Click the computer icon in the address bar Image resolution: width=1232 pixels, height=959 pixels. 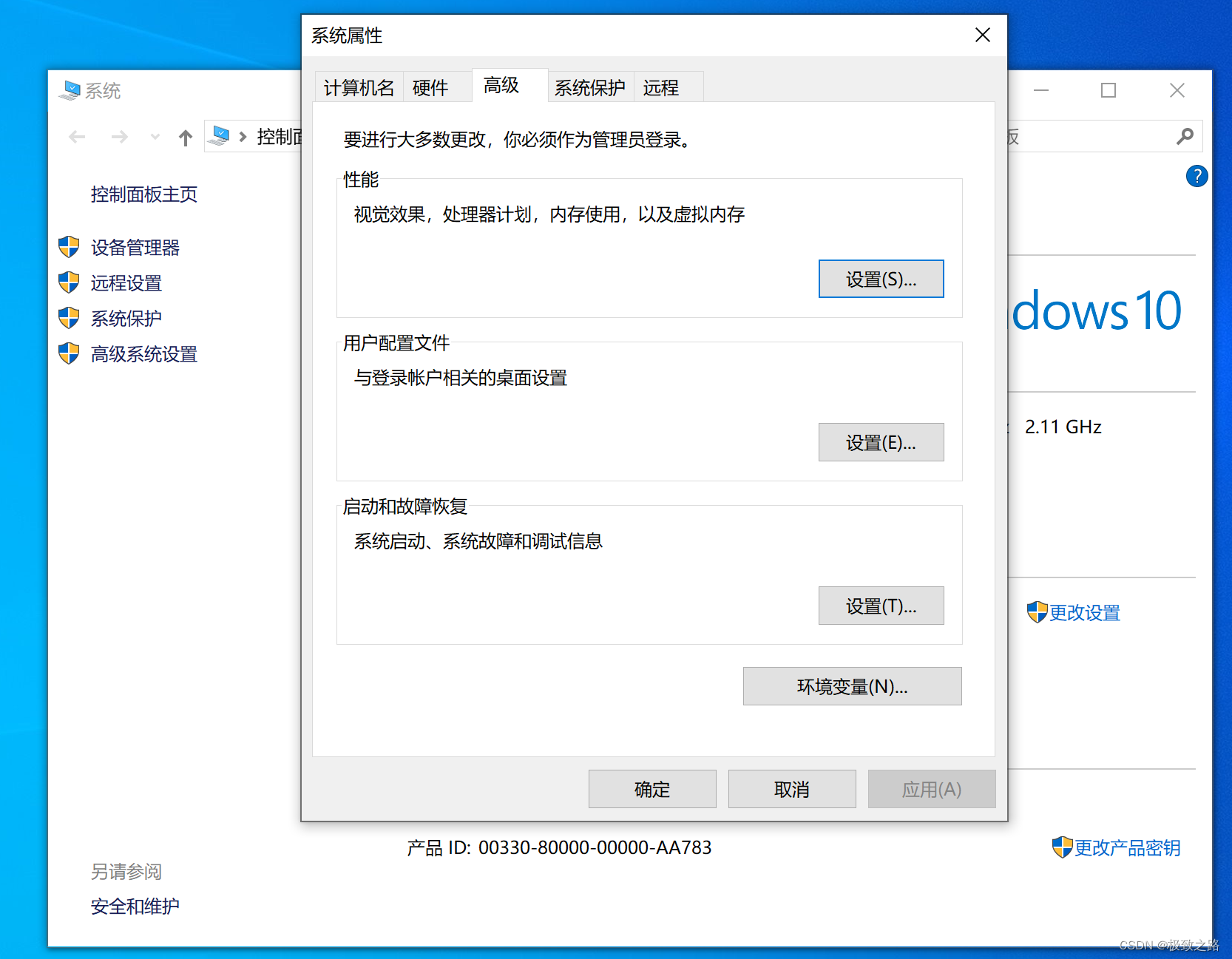[x=219, y=136]
